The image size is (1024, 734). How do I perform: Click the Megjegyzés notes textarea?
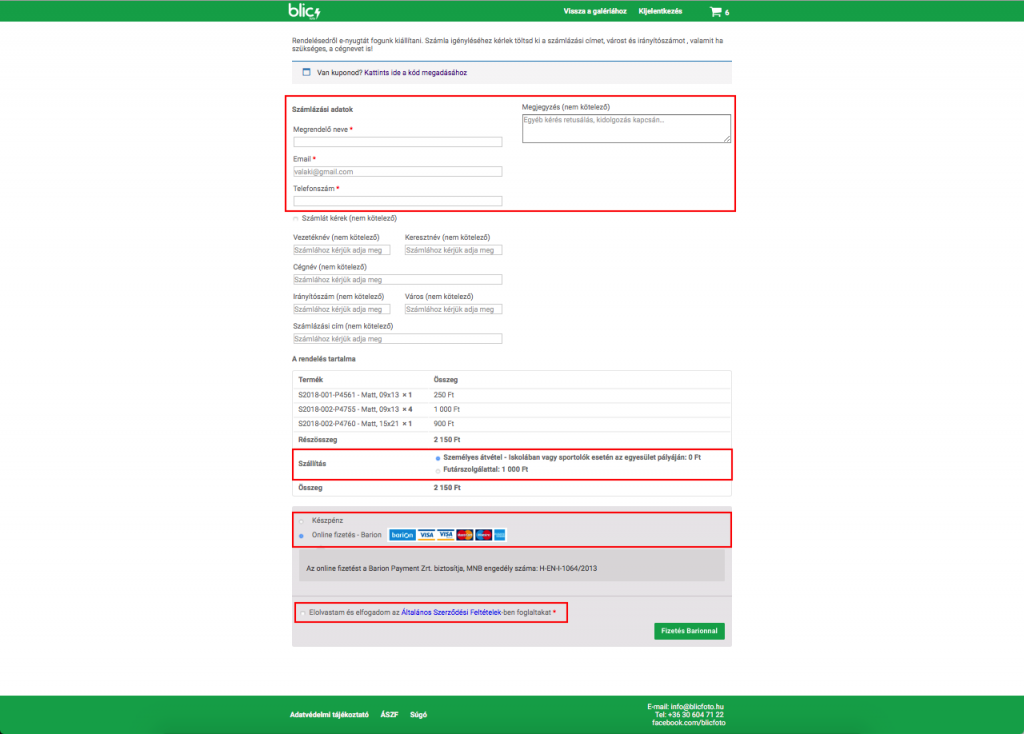click(626, 128)
